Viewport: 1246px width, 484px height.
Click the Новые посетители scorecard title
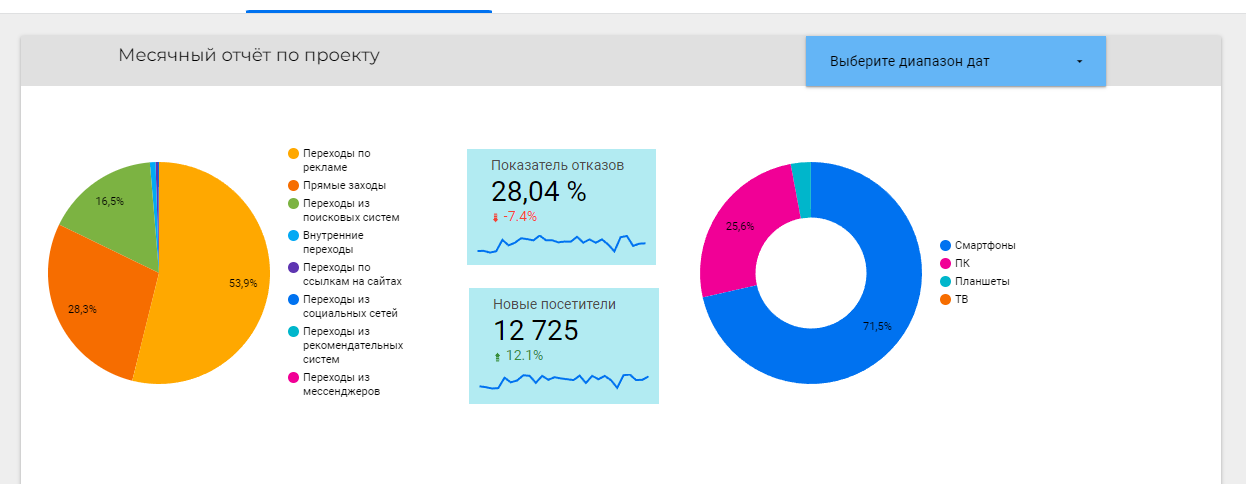(554, 304)
